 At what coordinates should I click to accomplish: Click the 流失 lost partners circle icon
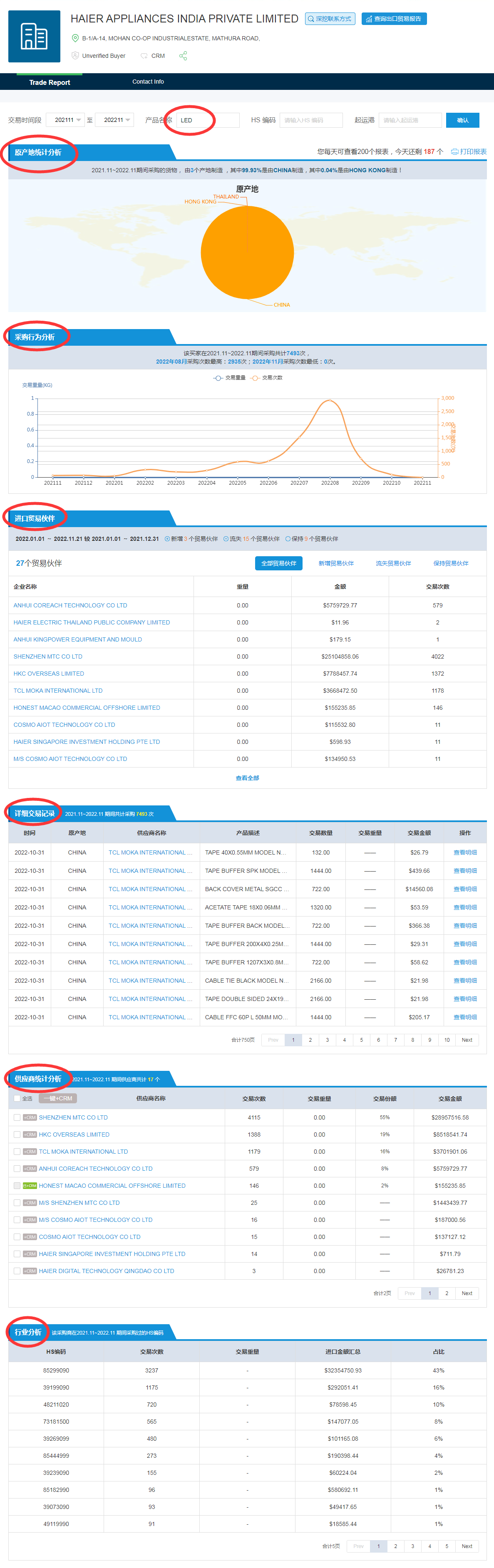coord(226,539)
